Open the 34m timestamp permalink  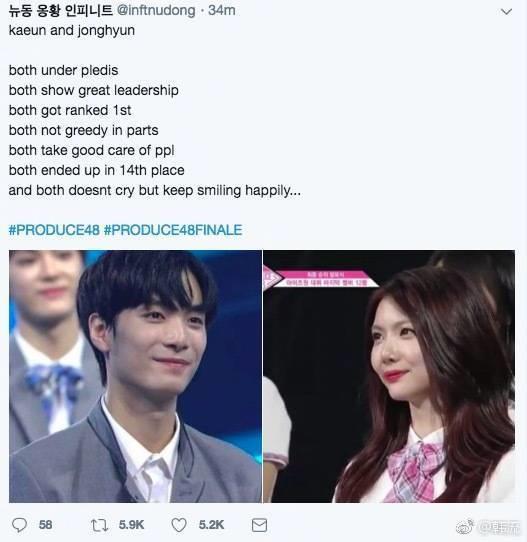click(x=222, y=10)
